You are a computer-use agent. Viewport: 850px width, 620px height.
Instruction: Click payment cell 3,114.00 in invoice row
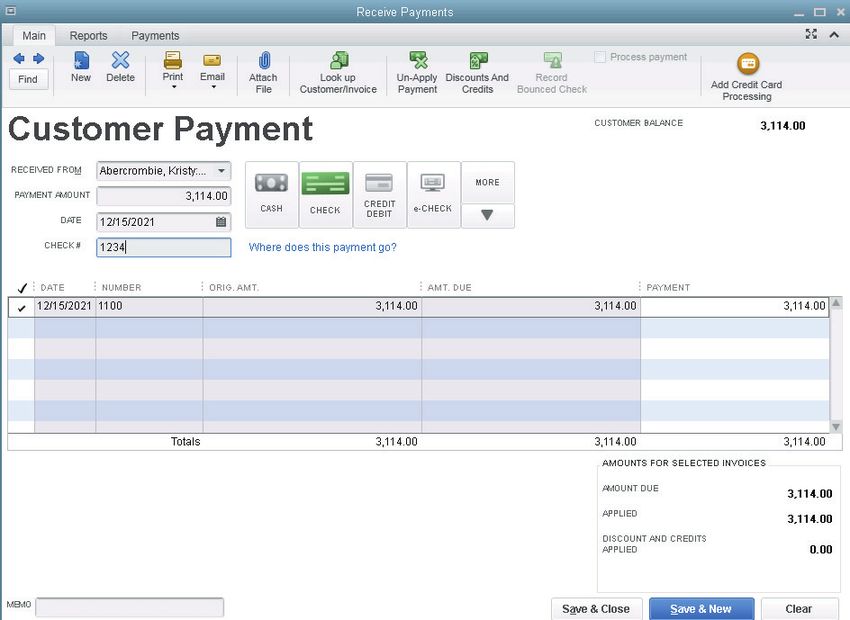[x=735, y=306]
